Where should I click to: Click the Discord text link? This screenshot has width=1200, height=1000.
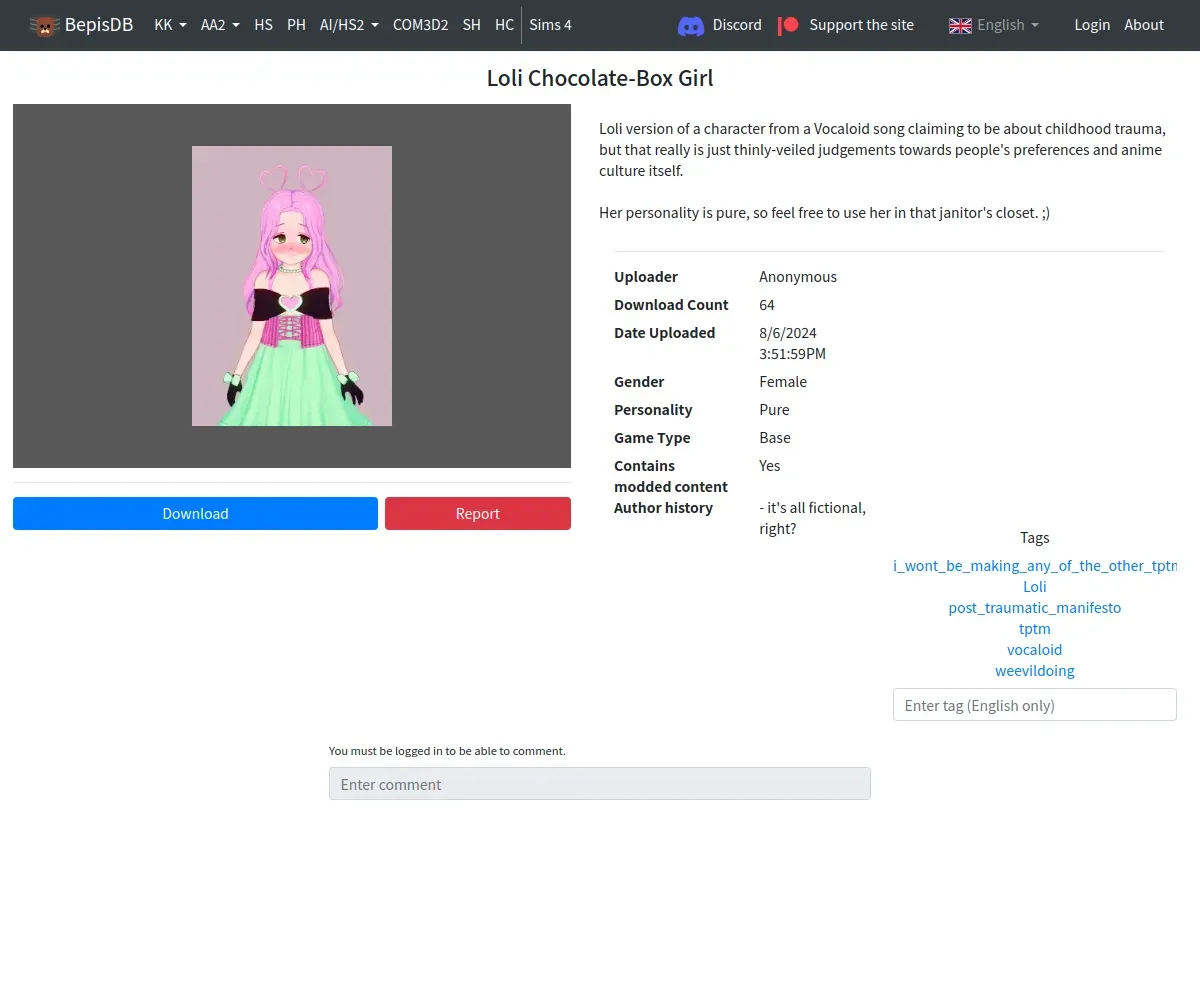click(737, 25)
